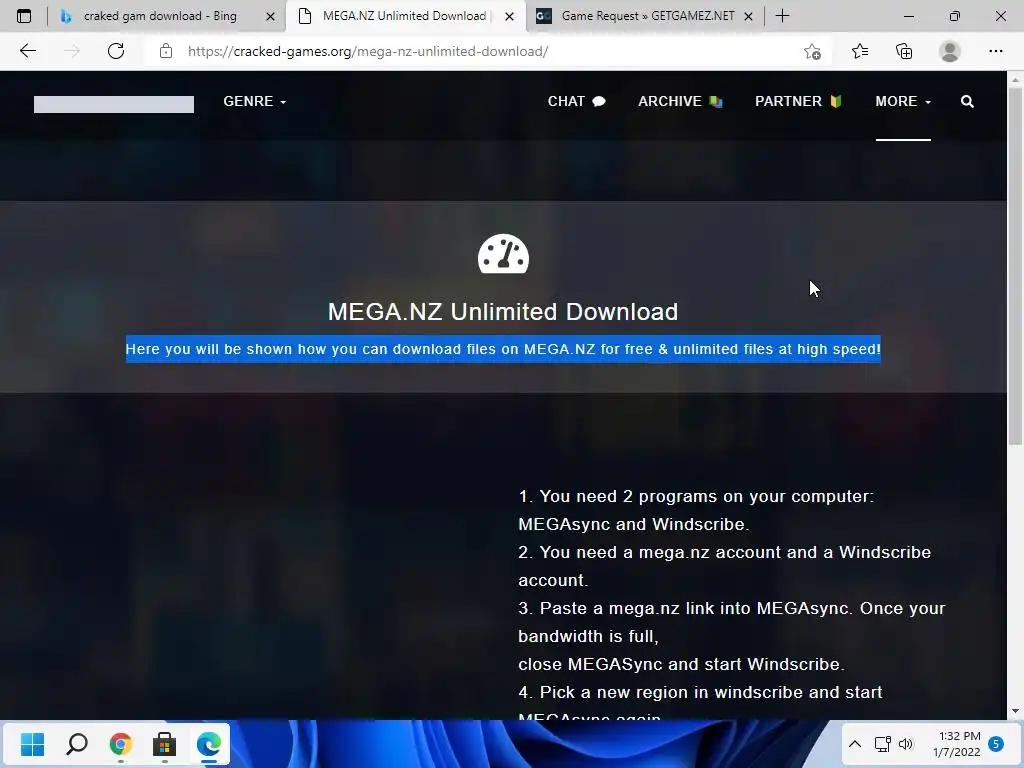Go back to previous page

[x=27, y=51]
